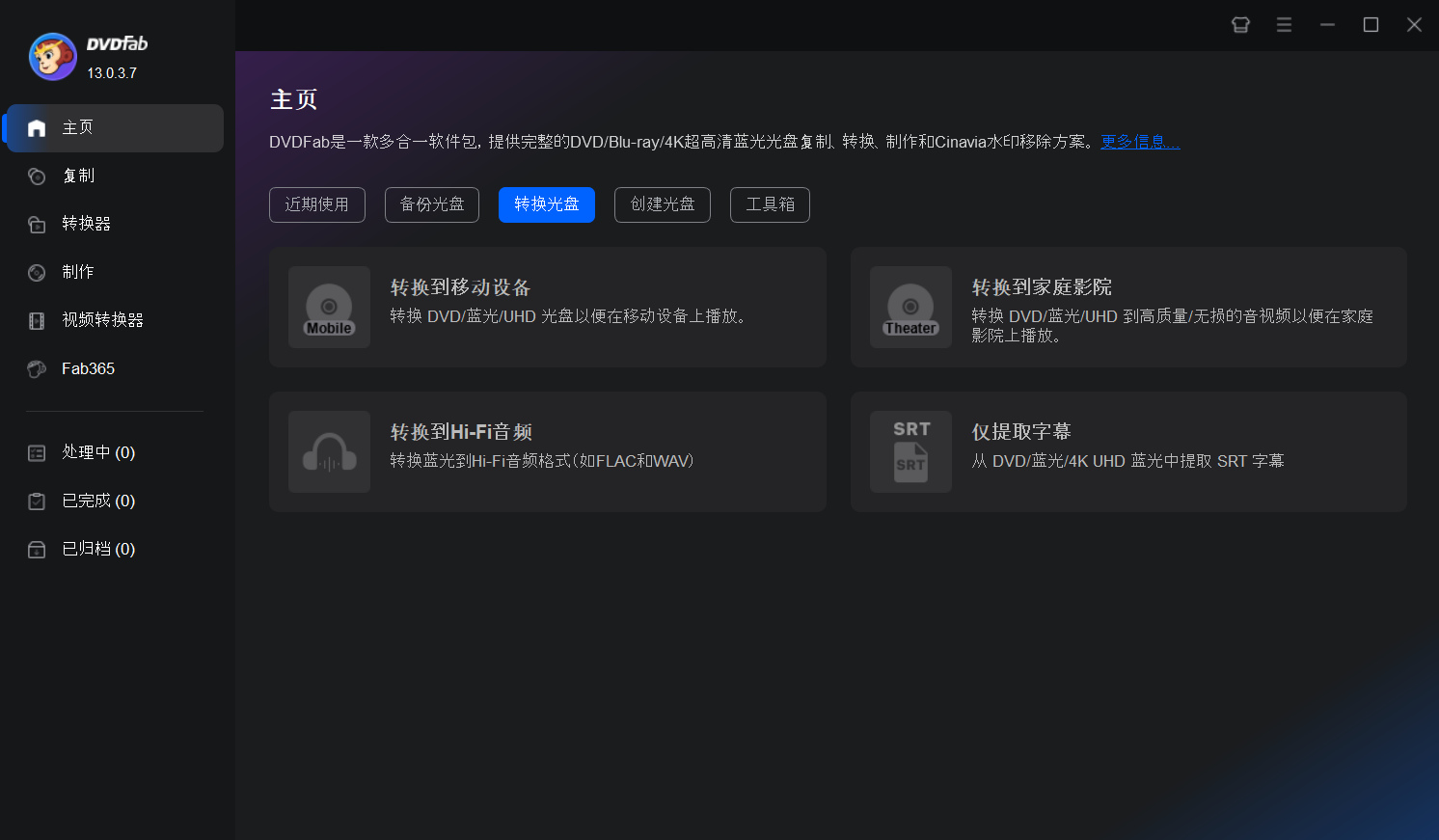Click the Theater disc icon
The image size is (1439, 840).
pos(910,307)
